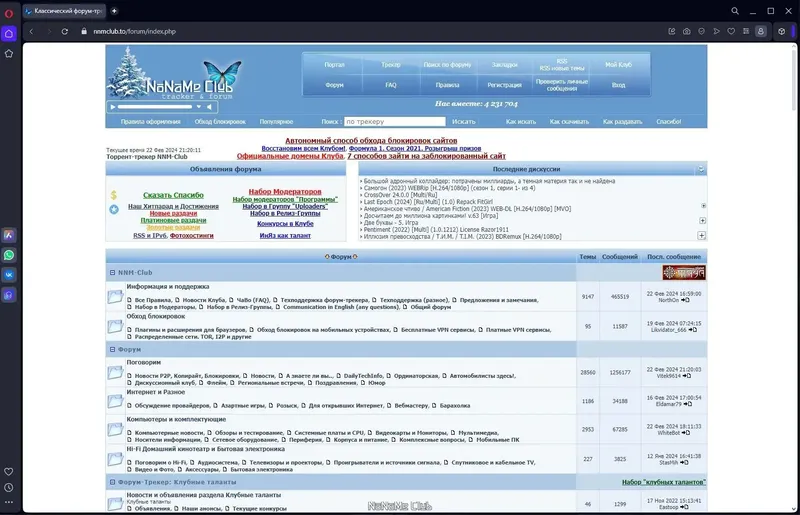Collapse the Форум category section
800x515 pixels.
pos(112,350)
